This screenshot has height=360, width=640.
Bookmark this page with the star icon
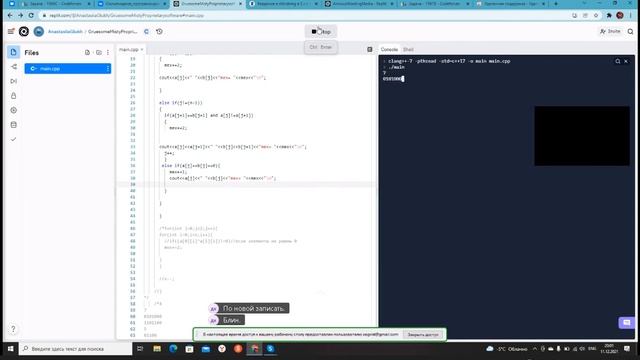pyautogui.click(x=596, y=16)
